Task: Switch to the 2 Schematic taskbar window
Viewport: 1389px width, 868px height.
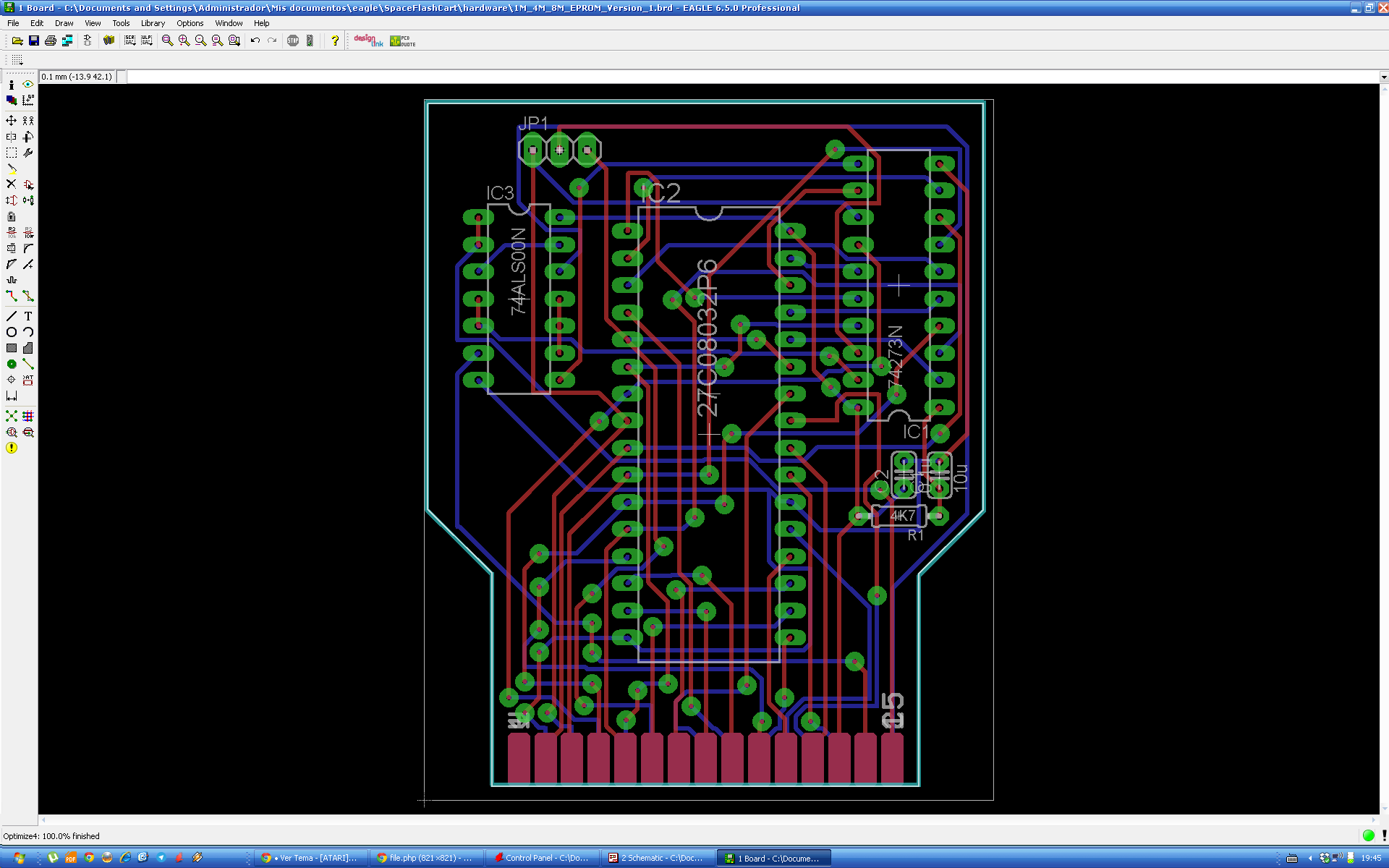Action: (x=657, y=858)
